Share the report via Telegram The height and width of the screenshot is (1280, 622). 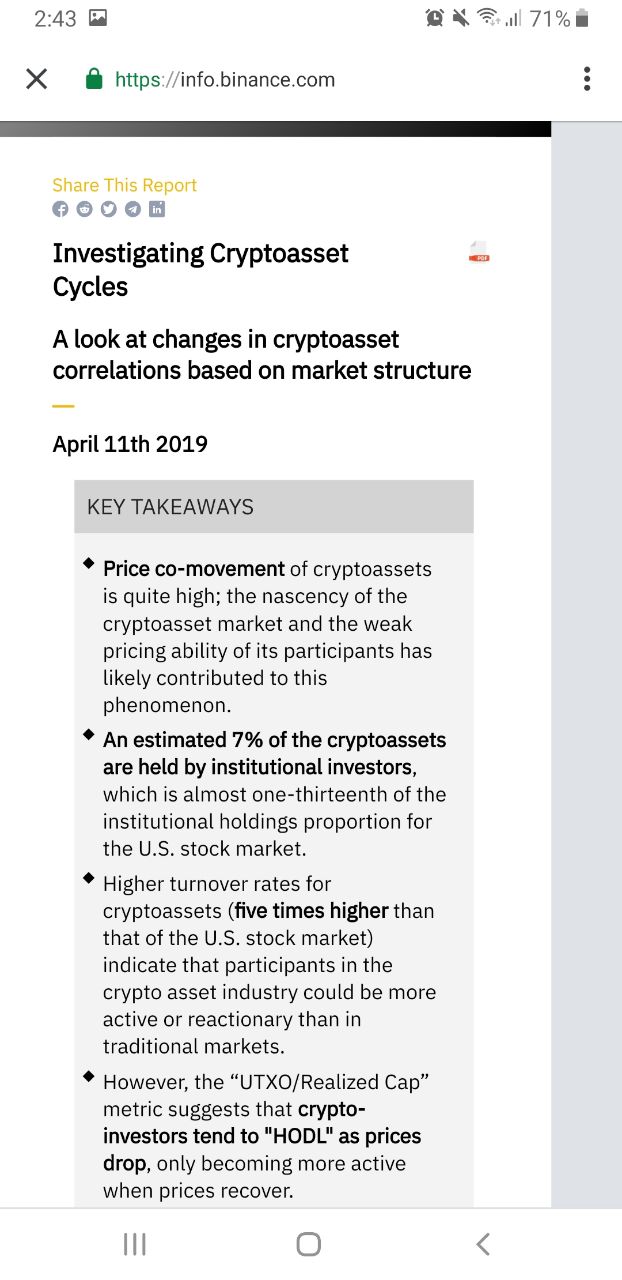click(x=132, y=209)
